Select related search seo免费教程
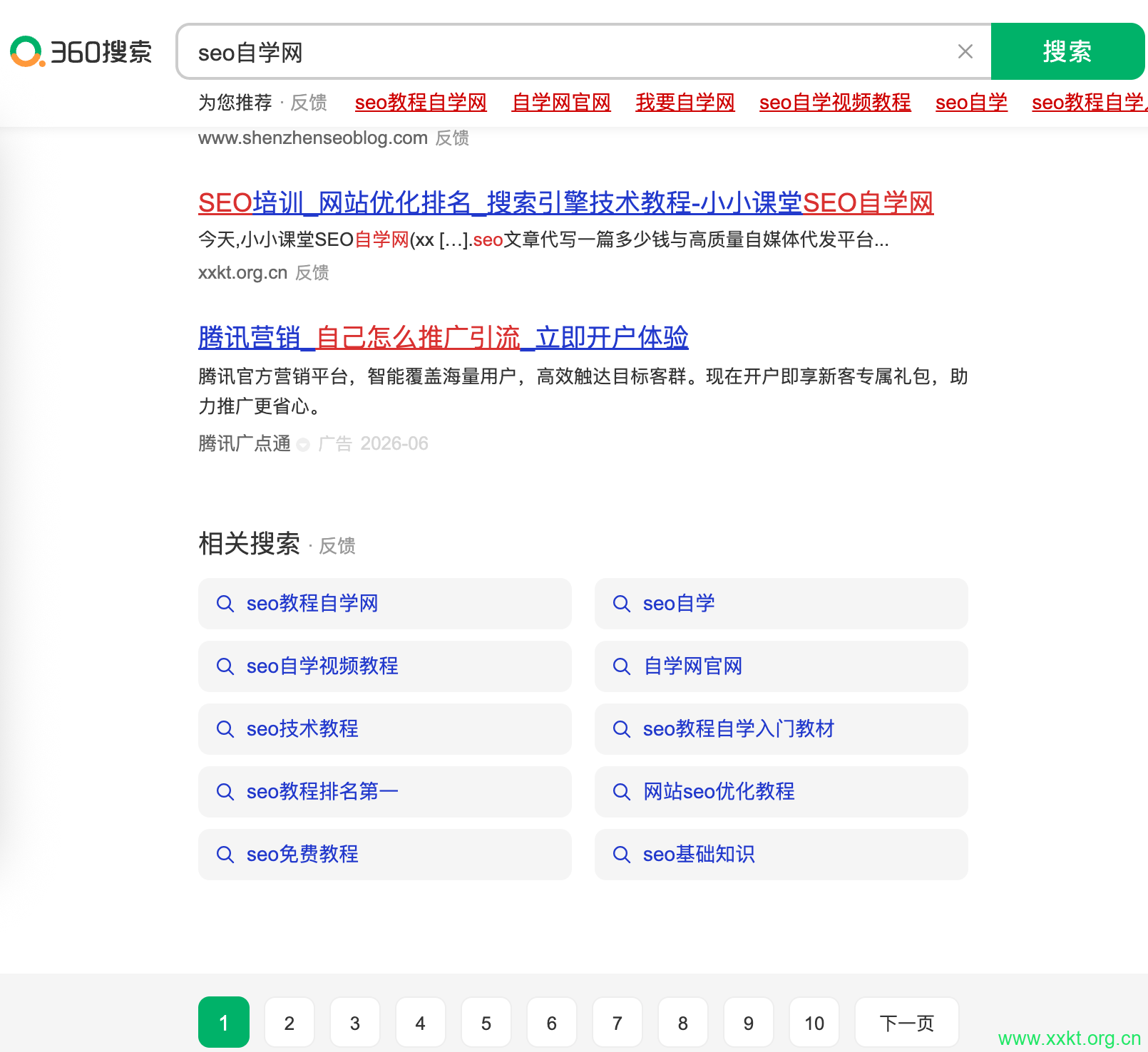This screenshot has width=1148, height=1052. [x=385, y=855]
